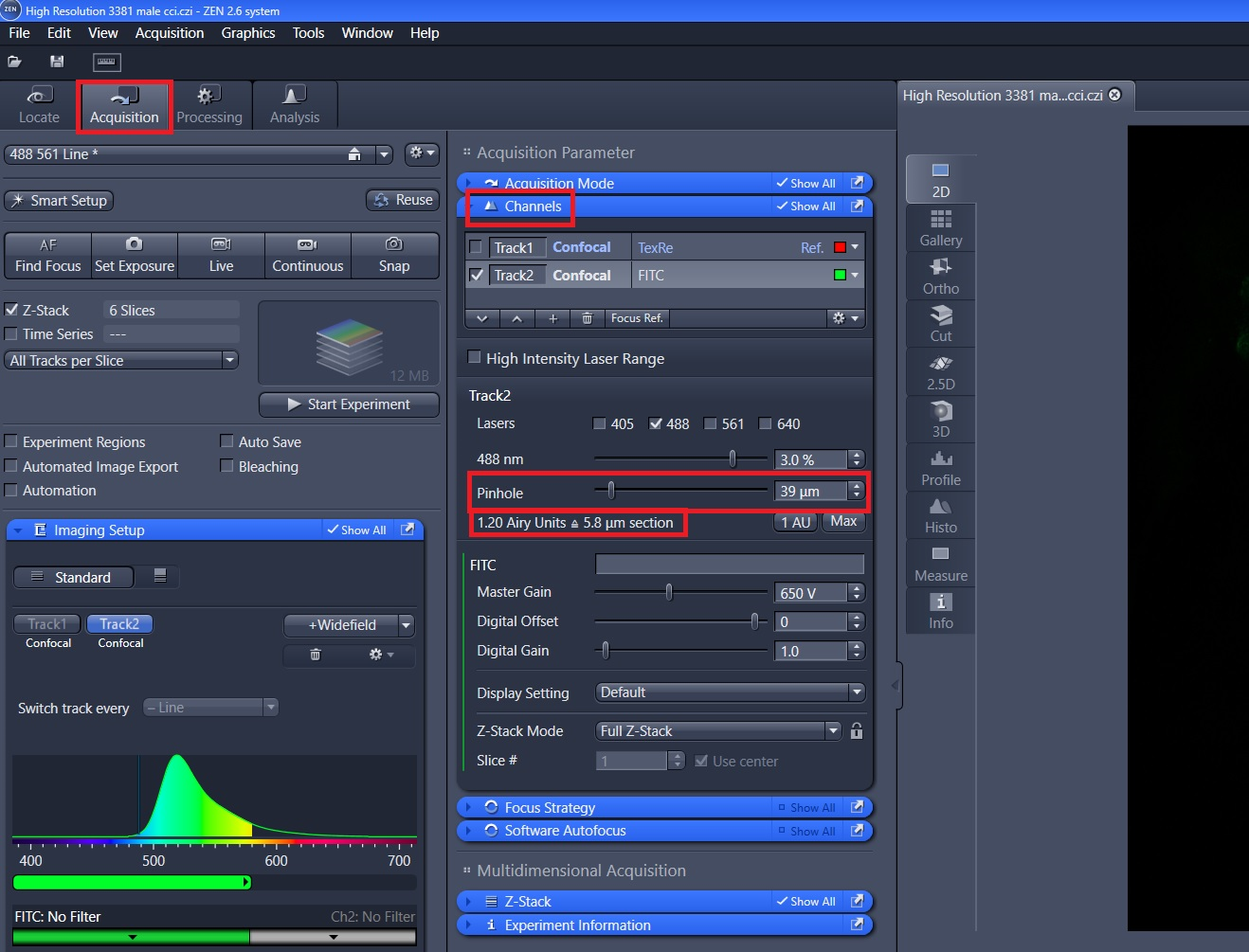Open the Display Setting Default dropdown
Viewport: 1249px width, 952px height.
tap(730, 692)
